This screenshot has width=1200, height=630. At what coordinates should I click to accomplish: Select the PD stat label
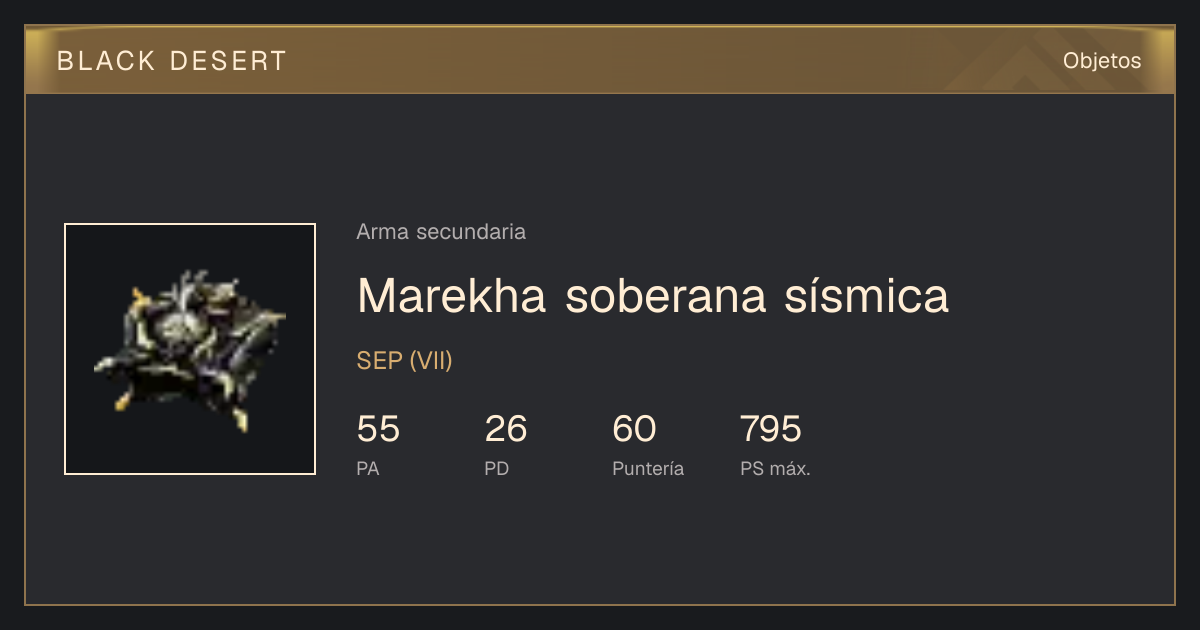[497, 469]
